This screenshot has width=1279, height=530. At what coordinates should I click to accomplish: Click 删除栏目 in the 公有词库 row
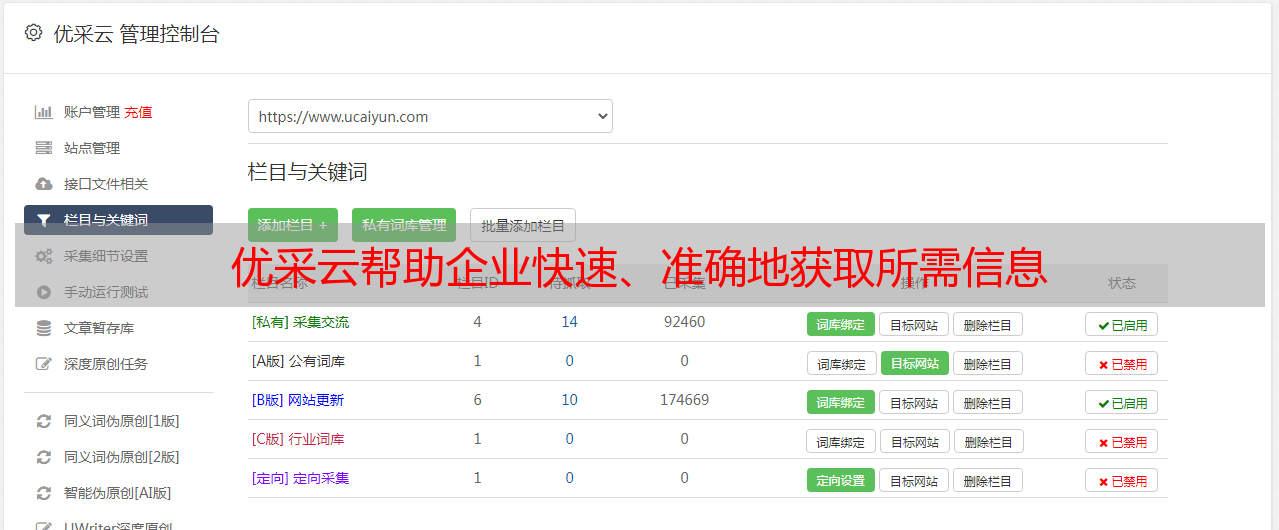pos(988,363)
